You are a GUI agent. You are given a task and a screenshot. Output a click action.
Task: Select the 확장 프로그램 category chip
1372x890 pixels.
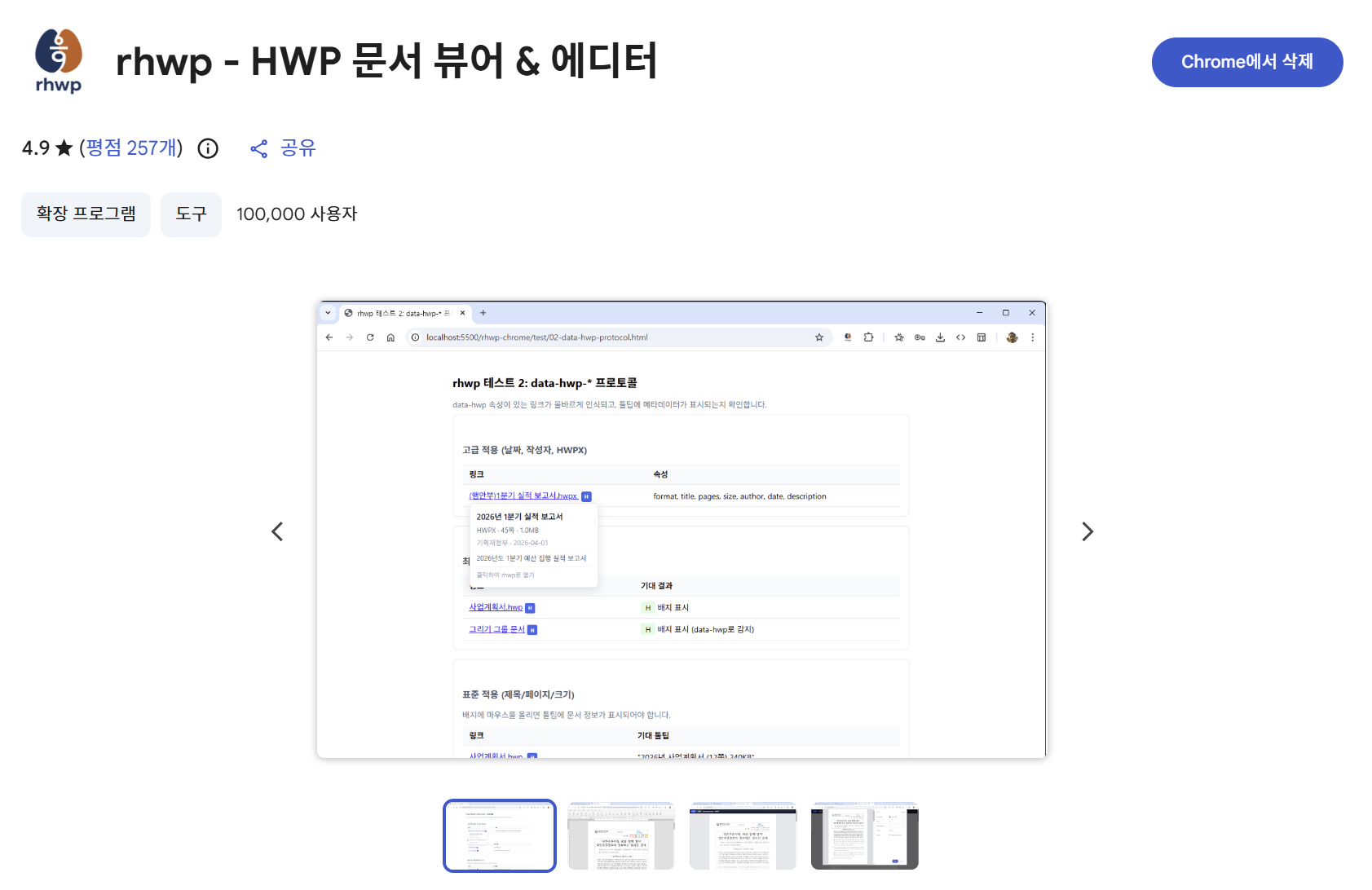86,214
